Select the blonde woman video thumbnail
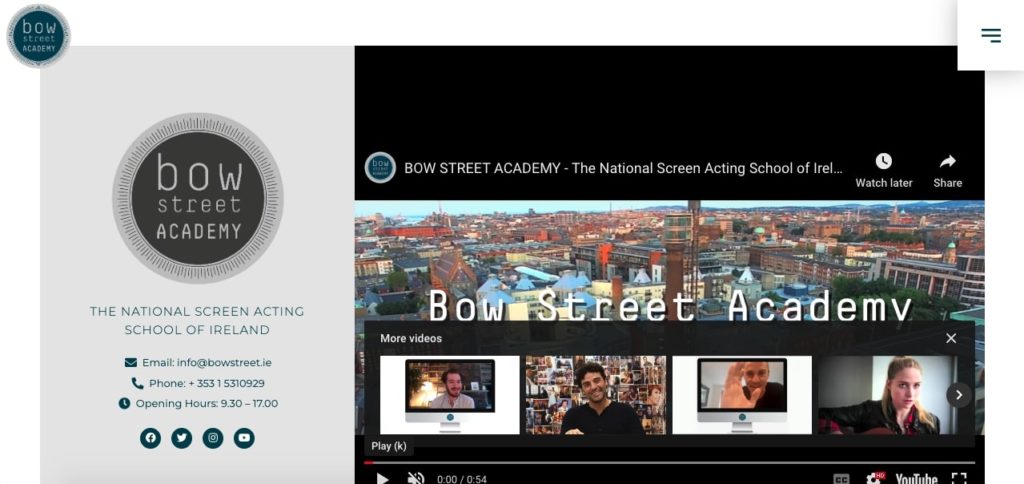 [880, 395]
